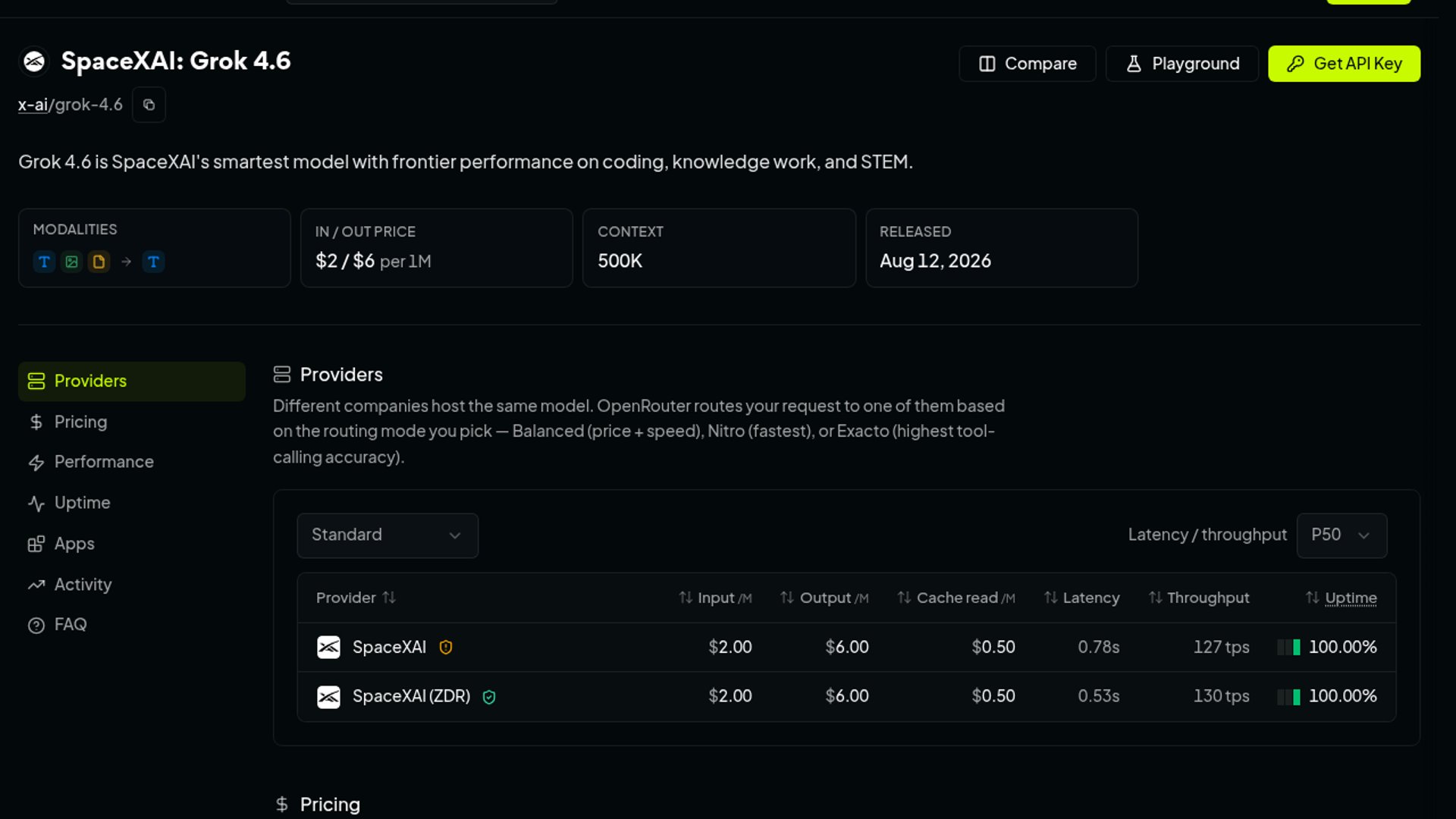Open the Activity sidebar section
Screen dimensions: 1456x819
132,585
